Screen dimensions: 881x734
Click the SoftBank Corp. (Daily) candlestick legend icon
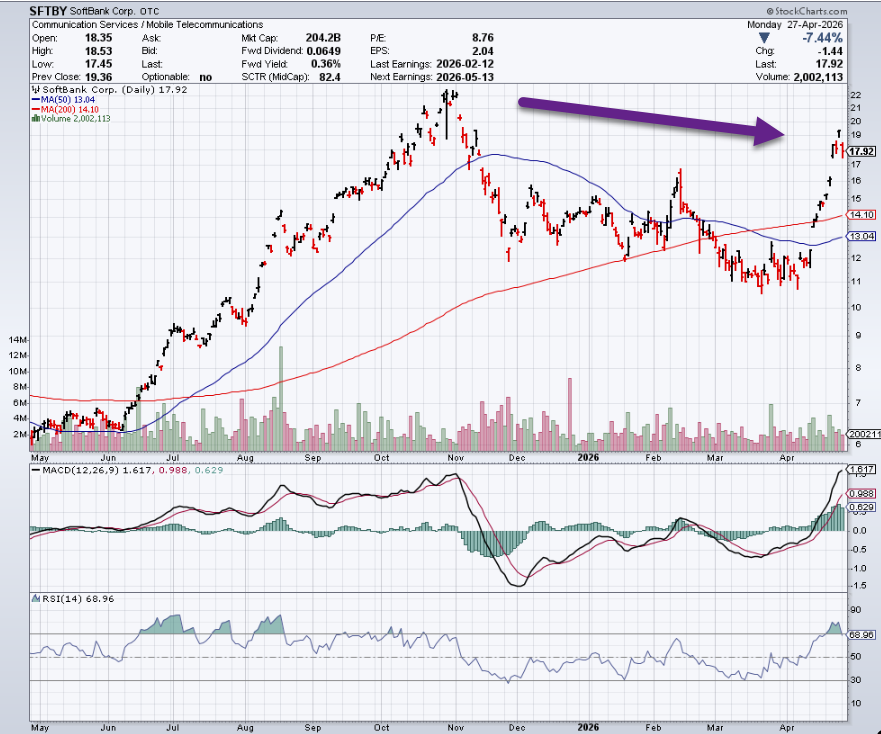(34, 90)
